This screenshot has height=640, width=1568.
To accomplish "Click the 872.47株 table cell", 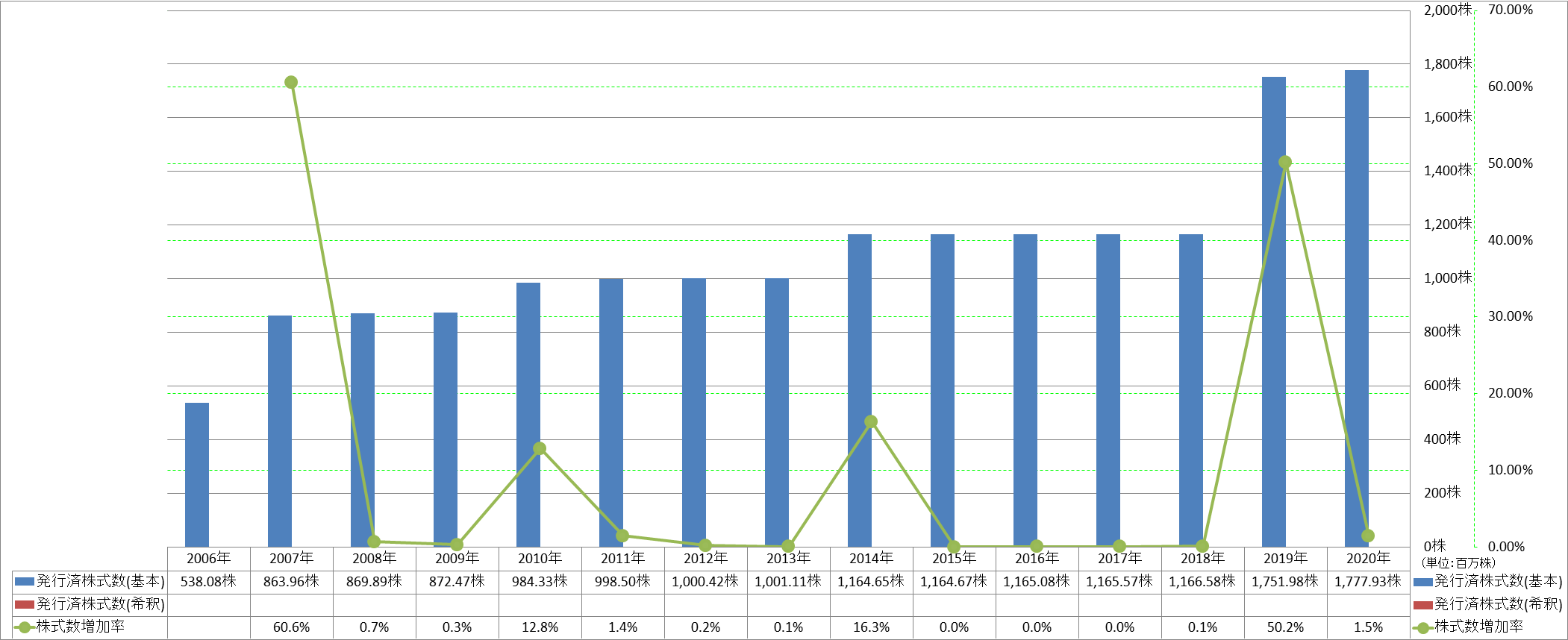I will (457, 581).
